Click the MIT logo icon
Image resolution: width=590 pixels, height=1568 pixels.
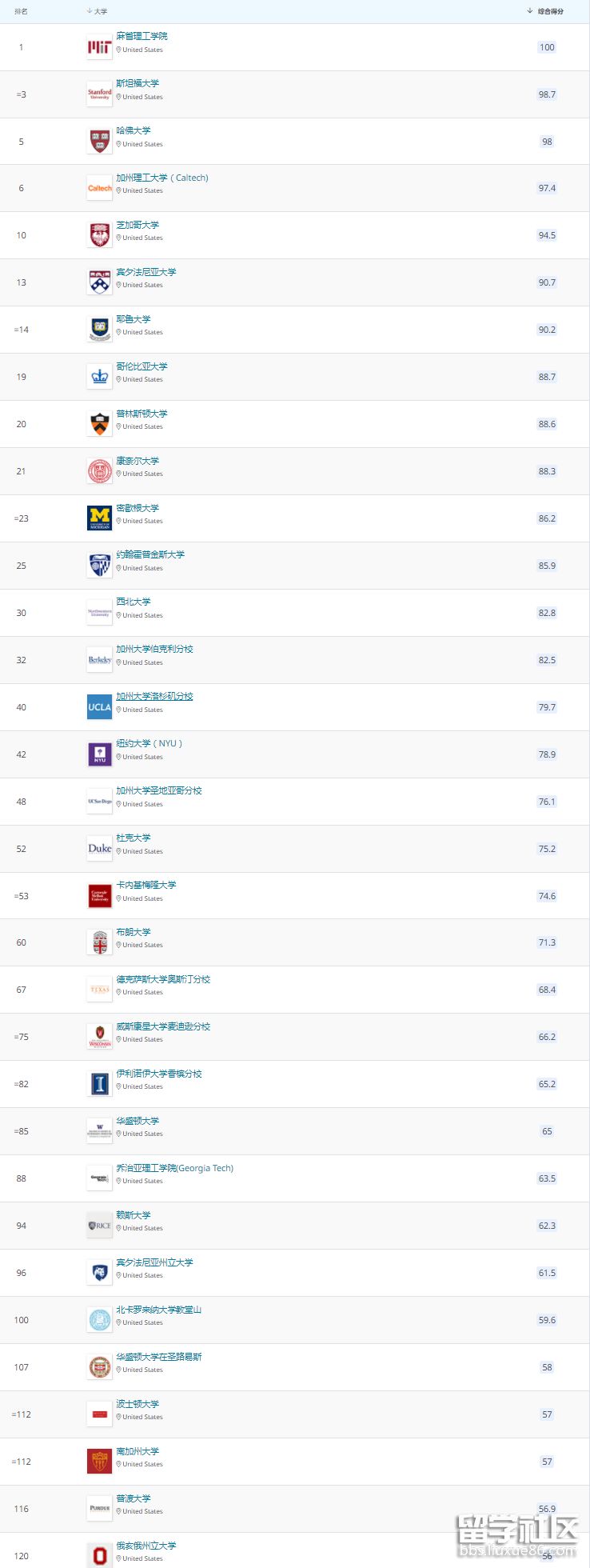point(99,47)
